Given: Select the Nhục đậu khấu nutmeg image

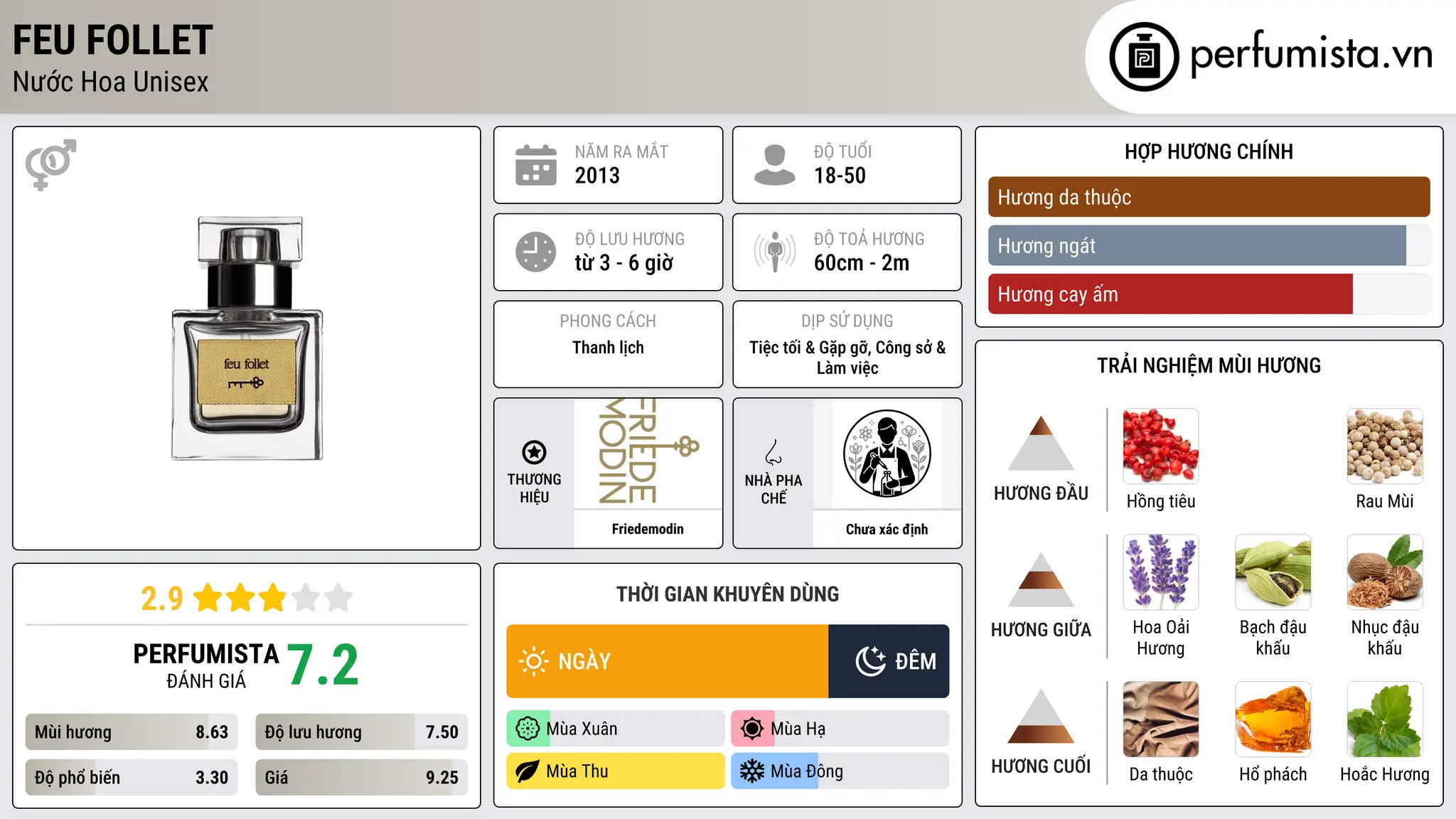Looking at the screenshot, I should click(1385, 572).
